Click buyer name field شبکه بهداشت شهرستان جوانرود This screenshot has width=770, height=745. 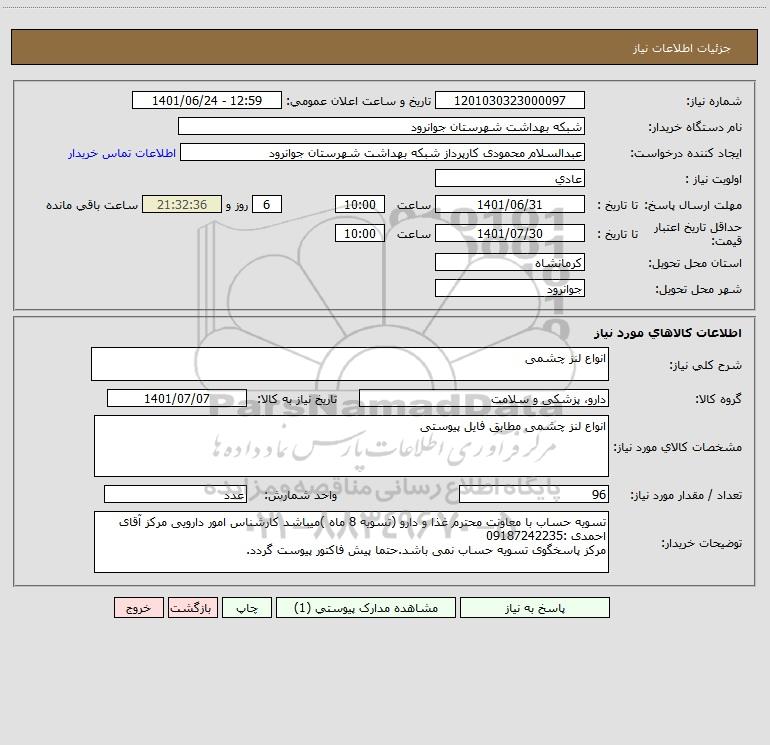381,126
